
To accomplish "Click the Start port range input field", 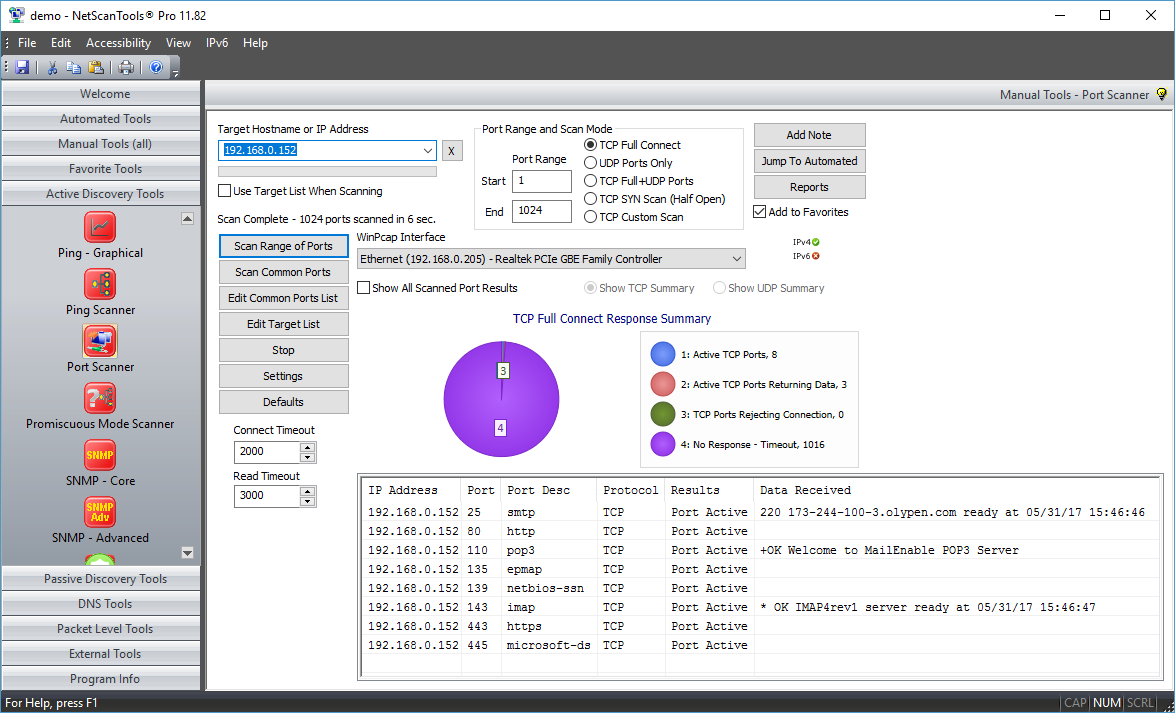I will pos(541,181).
